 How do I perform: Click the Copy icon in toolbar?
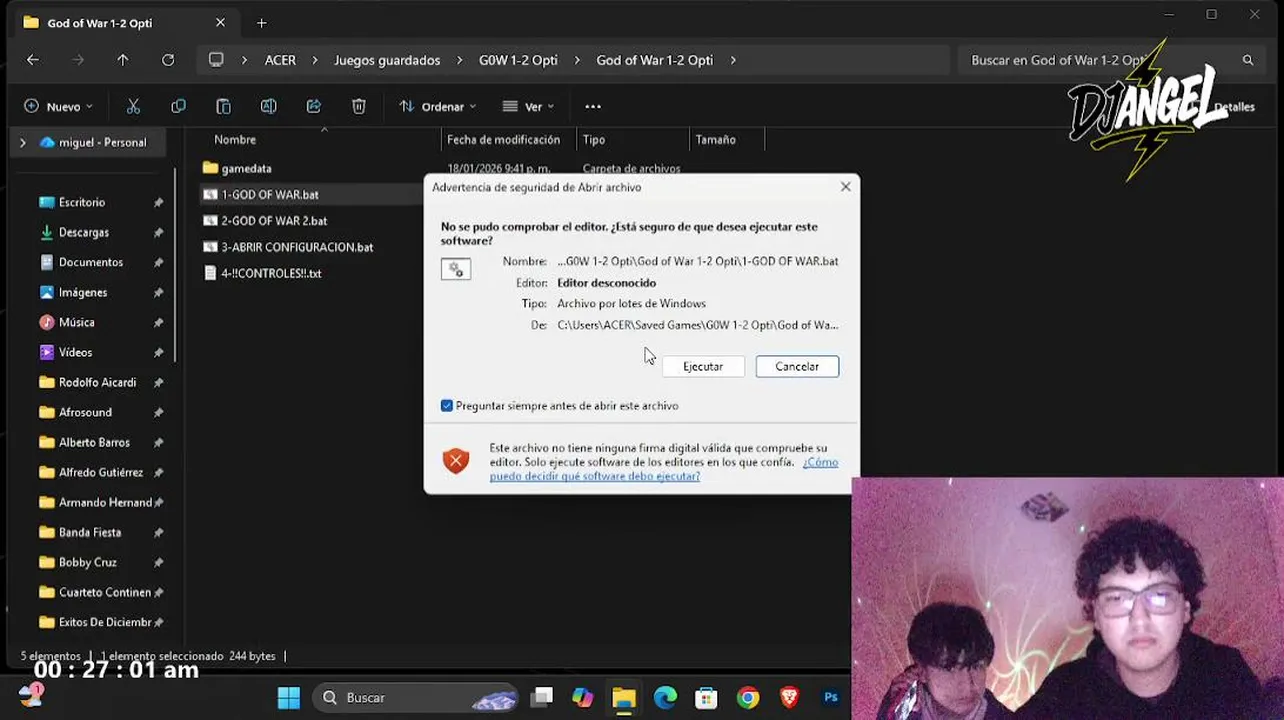(x=178, y=106)
